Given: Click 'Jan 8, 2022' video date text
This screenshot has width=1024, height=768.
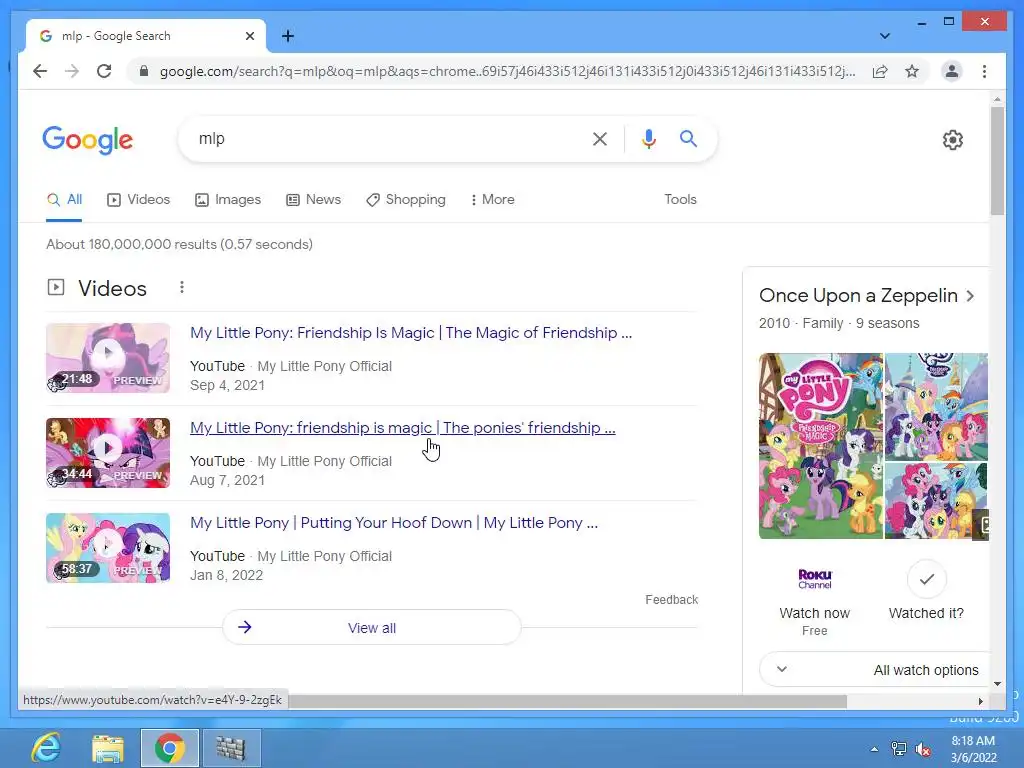Looking at the screenshot, I should (226, 575).
